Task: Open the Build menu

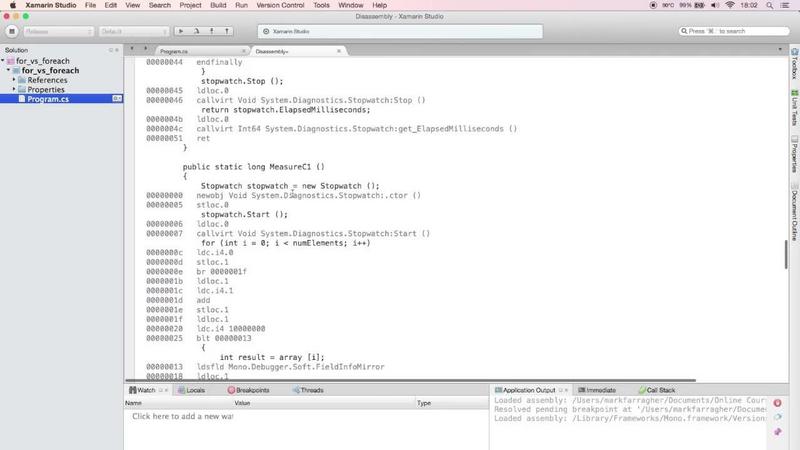Action: point(218,5)
